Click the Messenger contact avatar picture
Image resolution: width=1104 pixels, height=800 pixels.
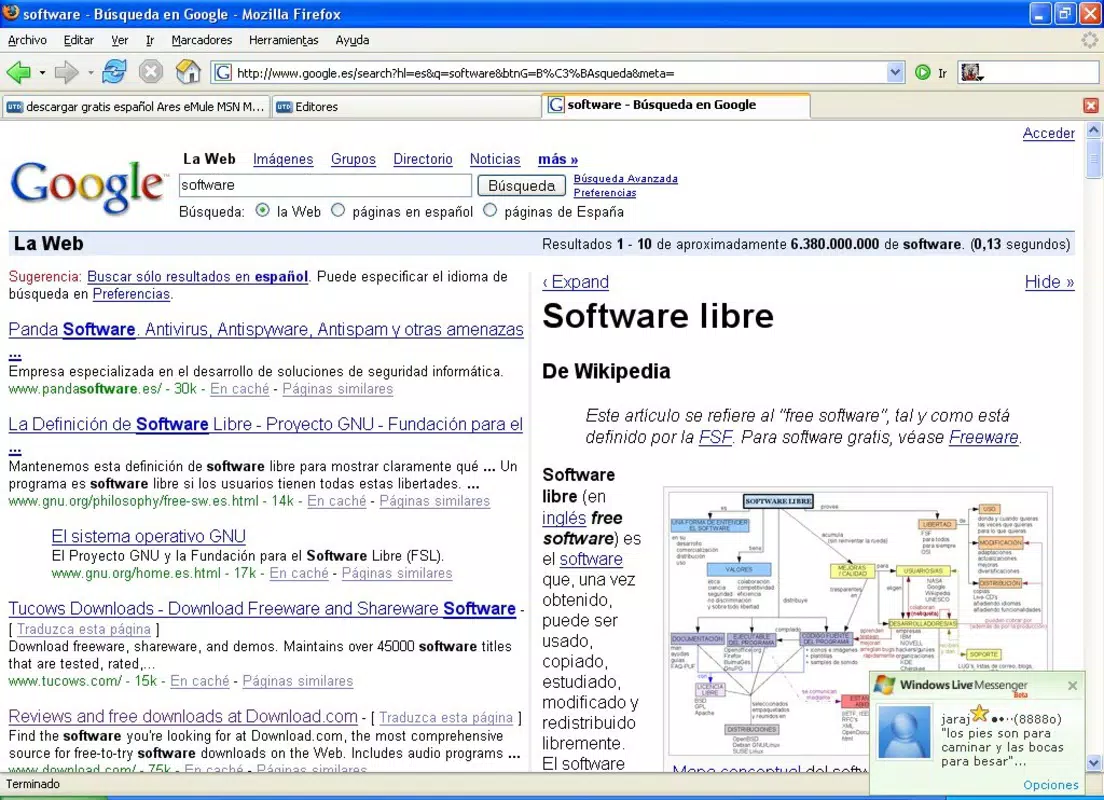click(x=904, y=733)
